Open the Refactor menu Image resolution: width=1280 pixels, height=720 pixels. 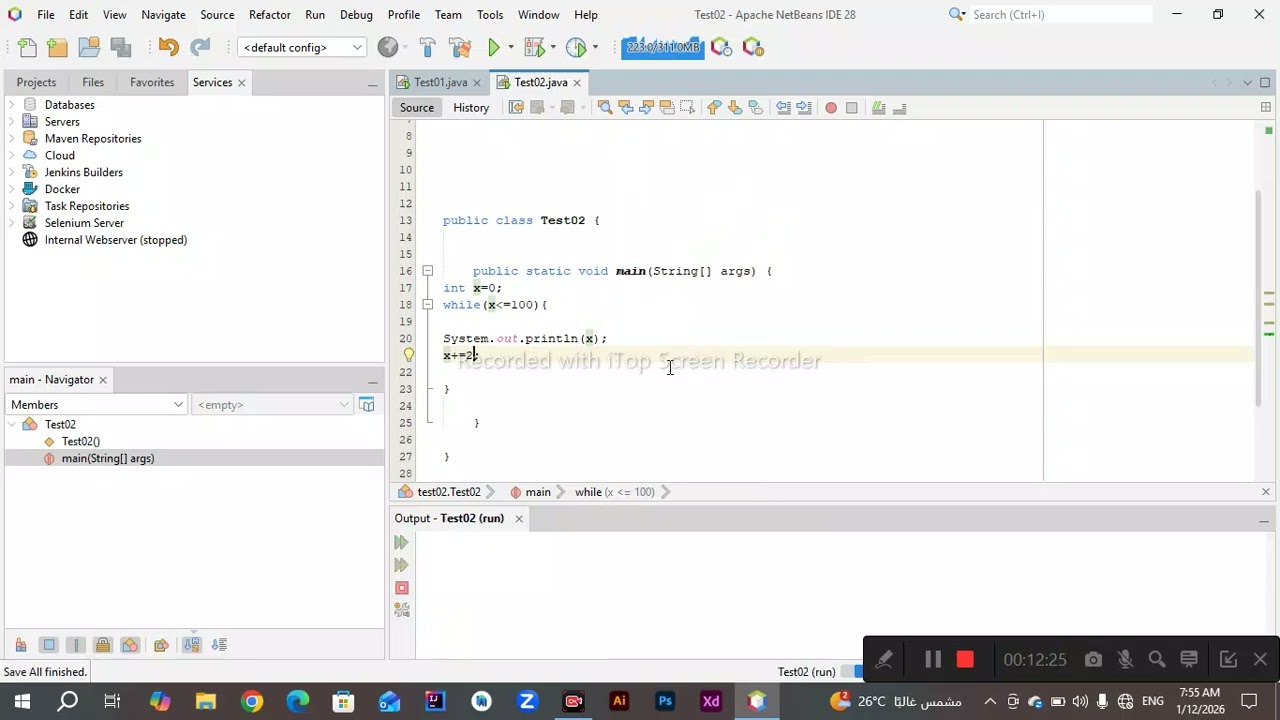click(x=270, y=15)
